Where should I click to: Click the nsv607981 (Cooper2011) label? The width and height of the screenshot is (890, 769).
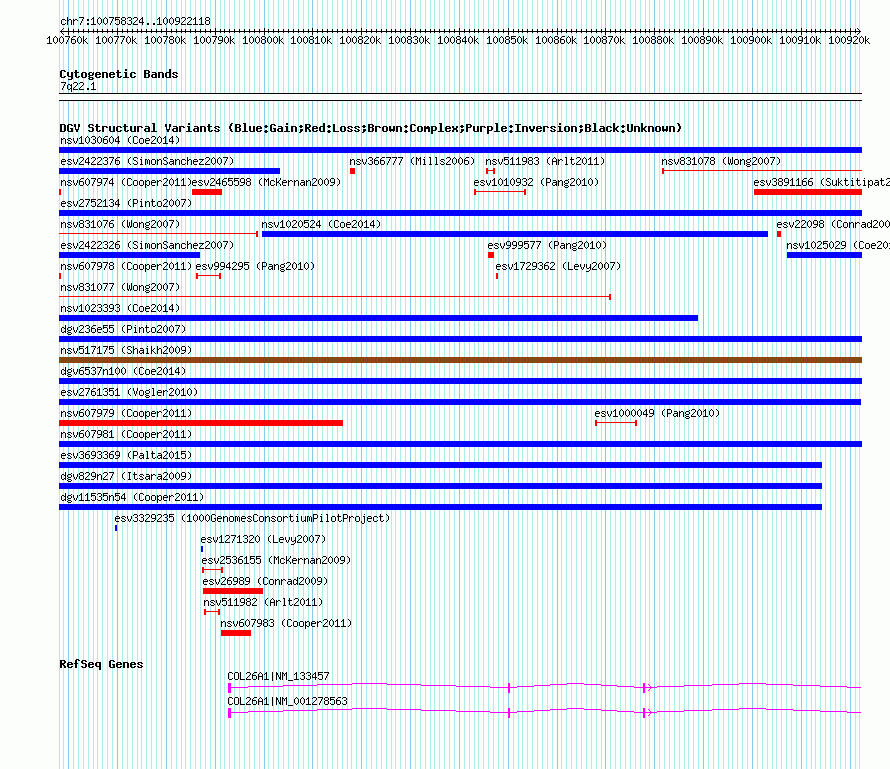(x=126, y=434)
